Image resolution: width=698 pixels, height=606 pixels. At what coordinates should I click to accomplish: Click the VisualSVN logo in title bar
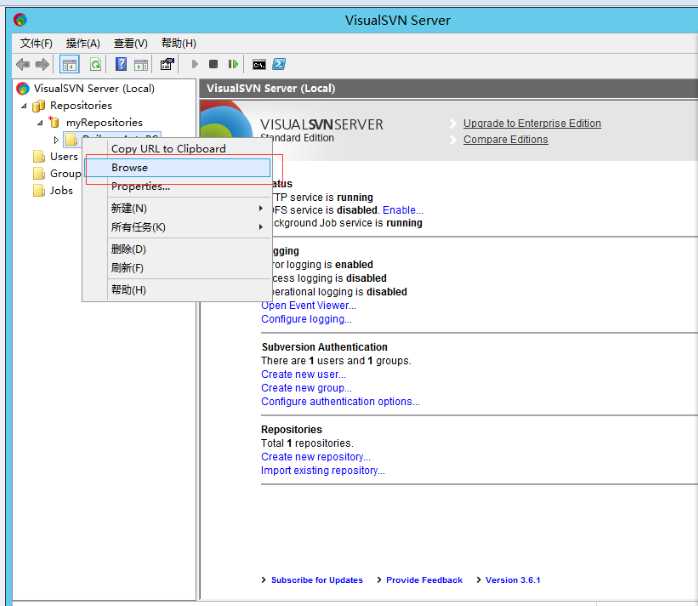pos(20,20)
